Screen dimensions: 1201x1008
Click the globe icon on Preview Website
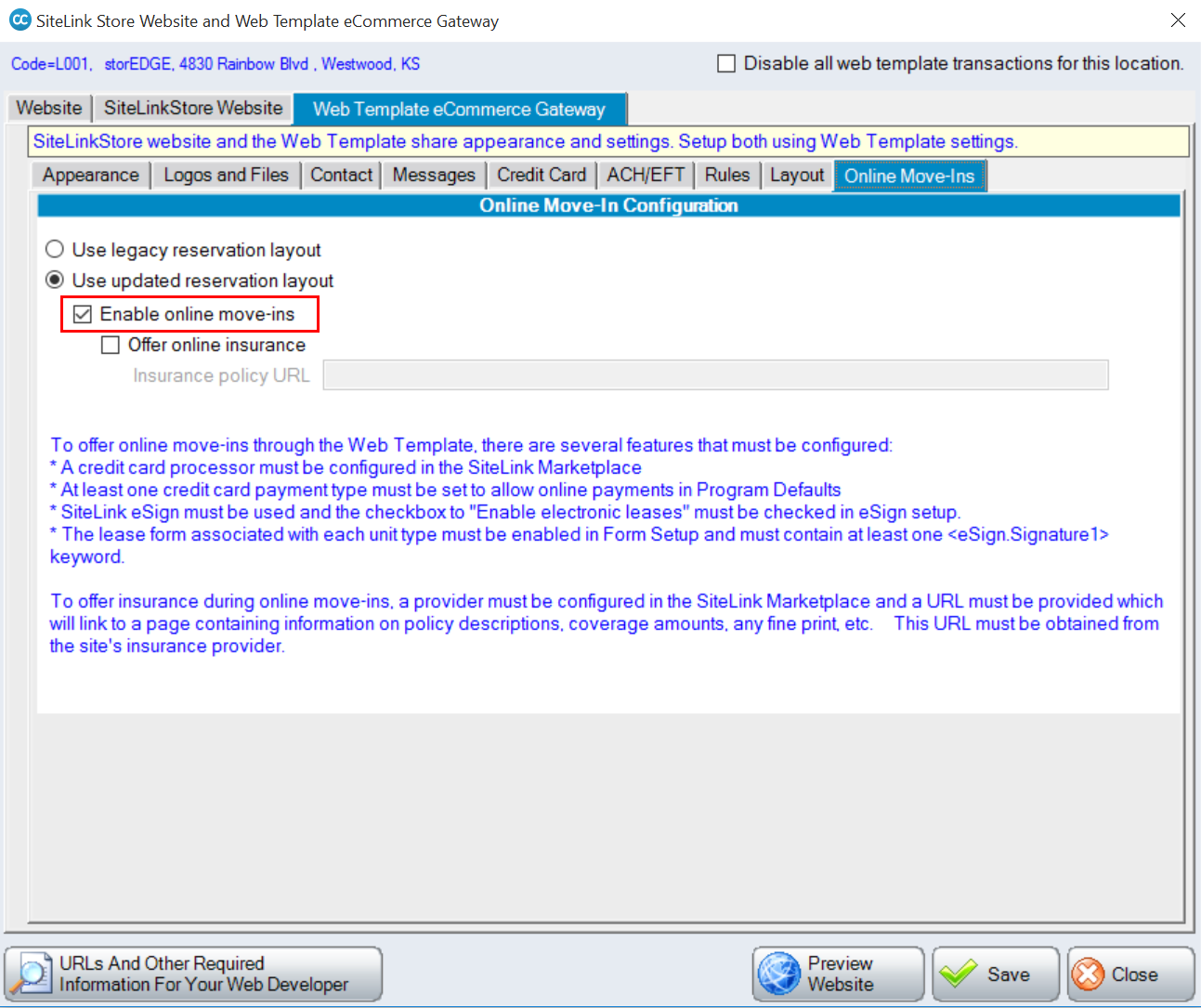778,974
